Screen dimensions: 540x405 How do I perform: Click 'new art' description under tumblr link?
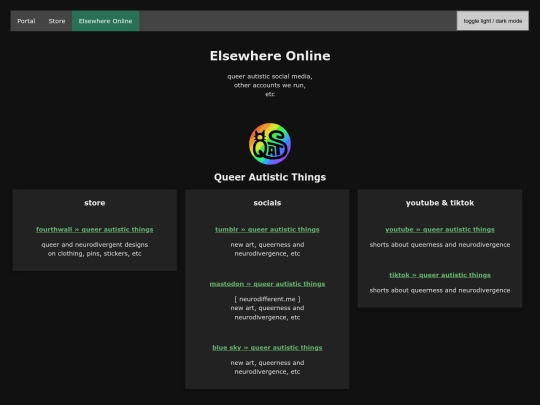267,249
